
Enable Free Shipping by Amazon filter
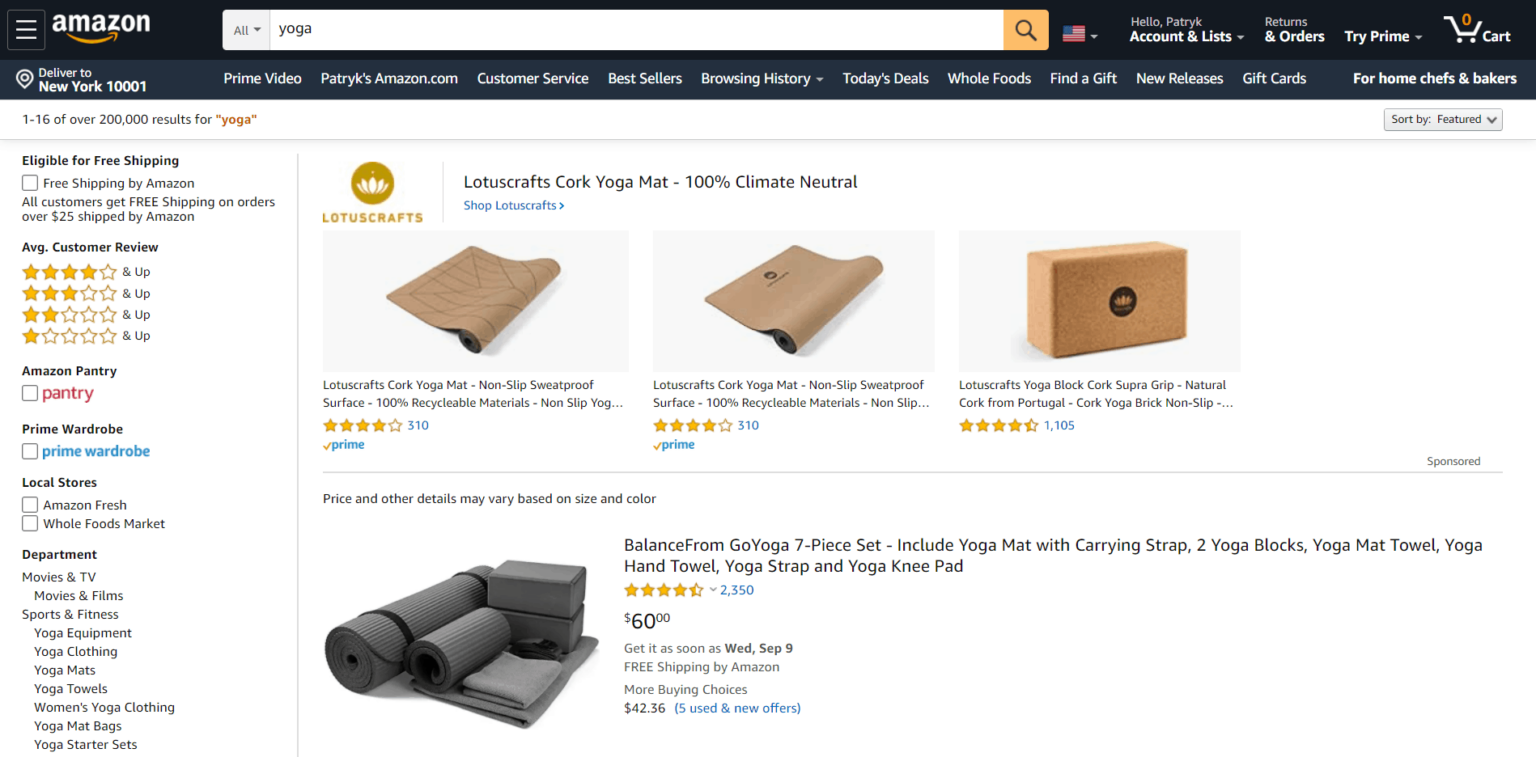(x=30, y=182)
